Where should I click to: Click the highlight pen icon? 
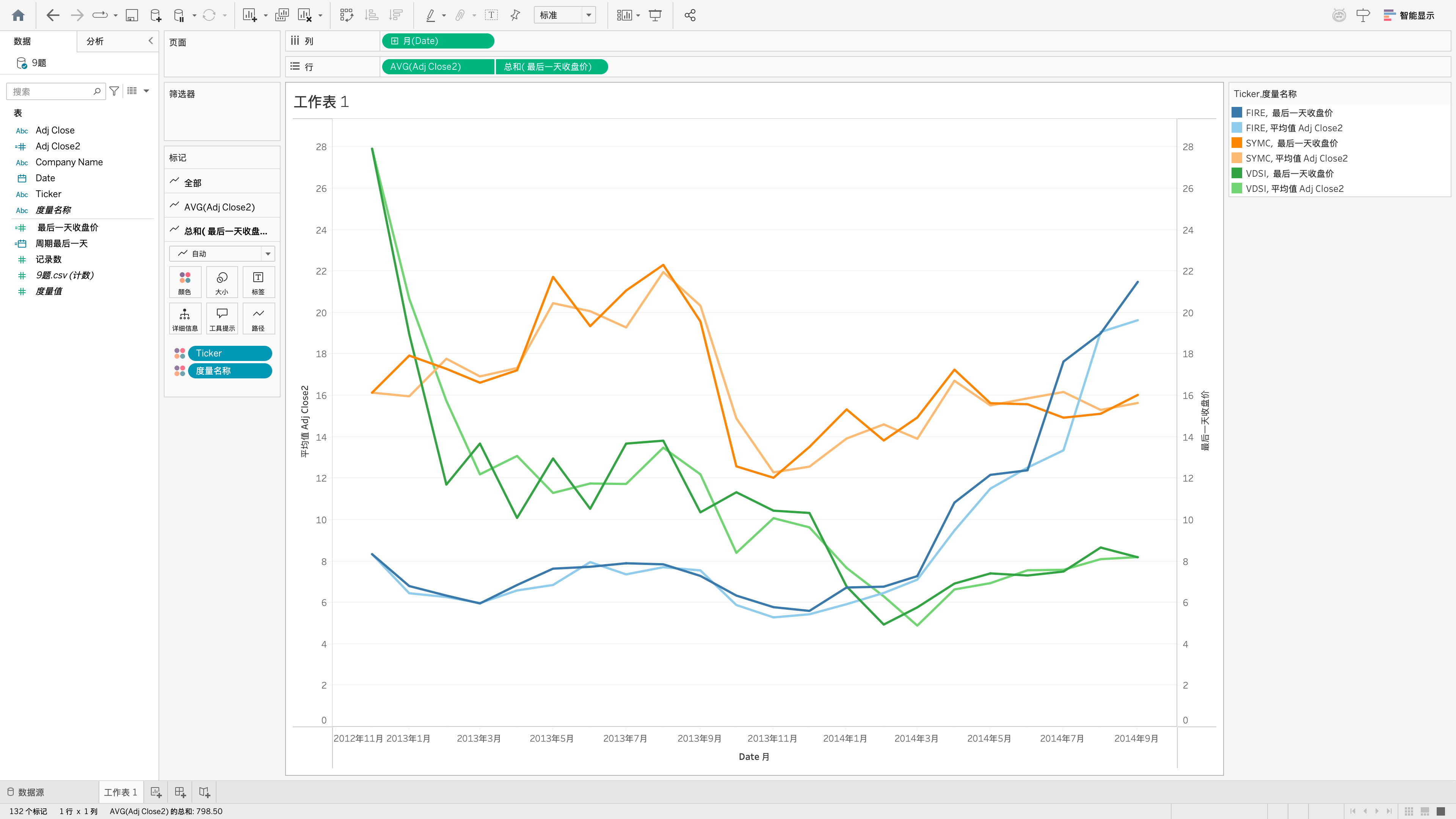click(431, 15)
